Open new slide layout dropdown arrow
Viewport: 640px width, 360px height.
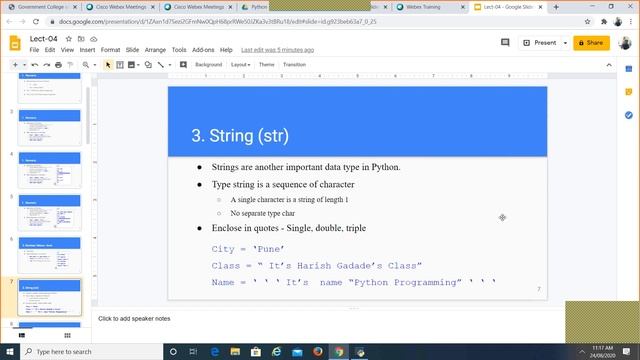pos(24,65)
